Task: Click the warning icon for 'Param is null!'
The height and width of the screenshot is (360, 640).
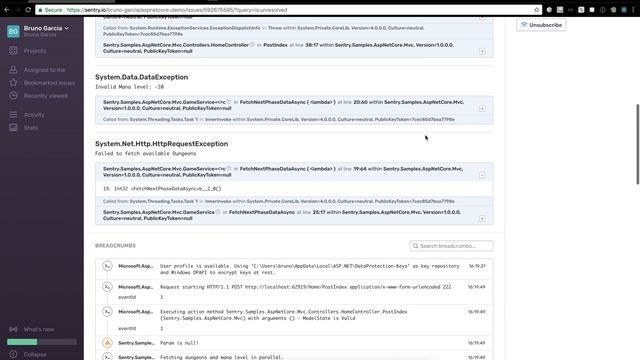Action: (107, 343)
